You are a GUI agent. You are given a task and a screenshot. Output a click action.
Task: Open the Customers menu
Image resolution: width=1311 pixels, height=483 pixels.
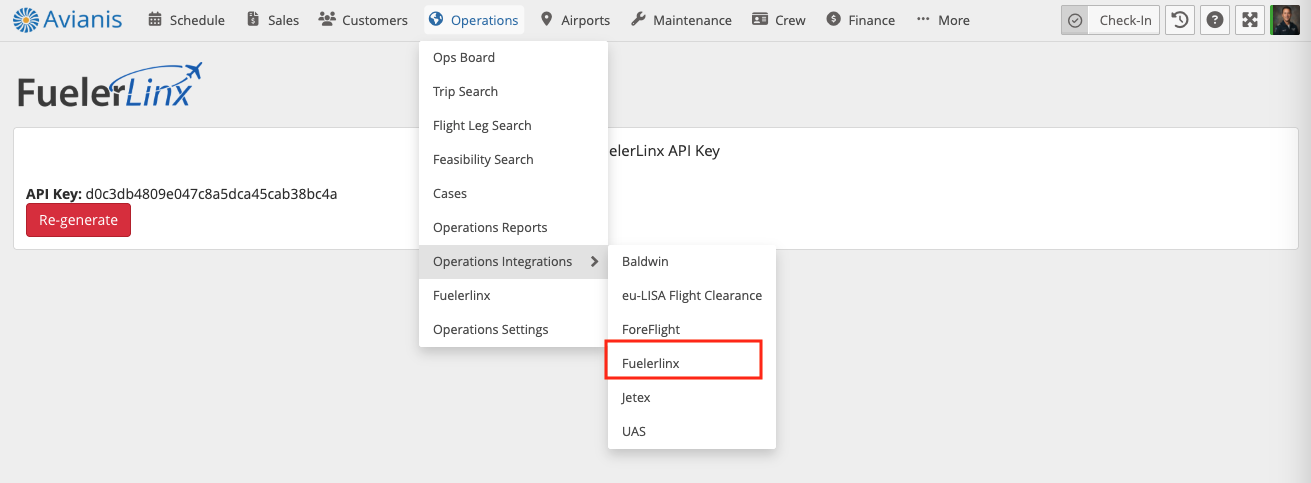(x=363, y=20)
